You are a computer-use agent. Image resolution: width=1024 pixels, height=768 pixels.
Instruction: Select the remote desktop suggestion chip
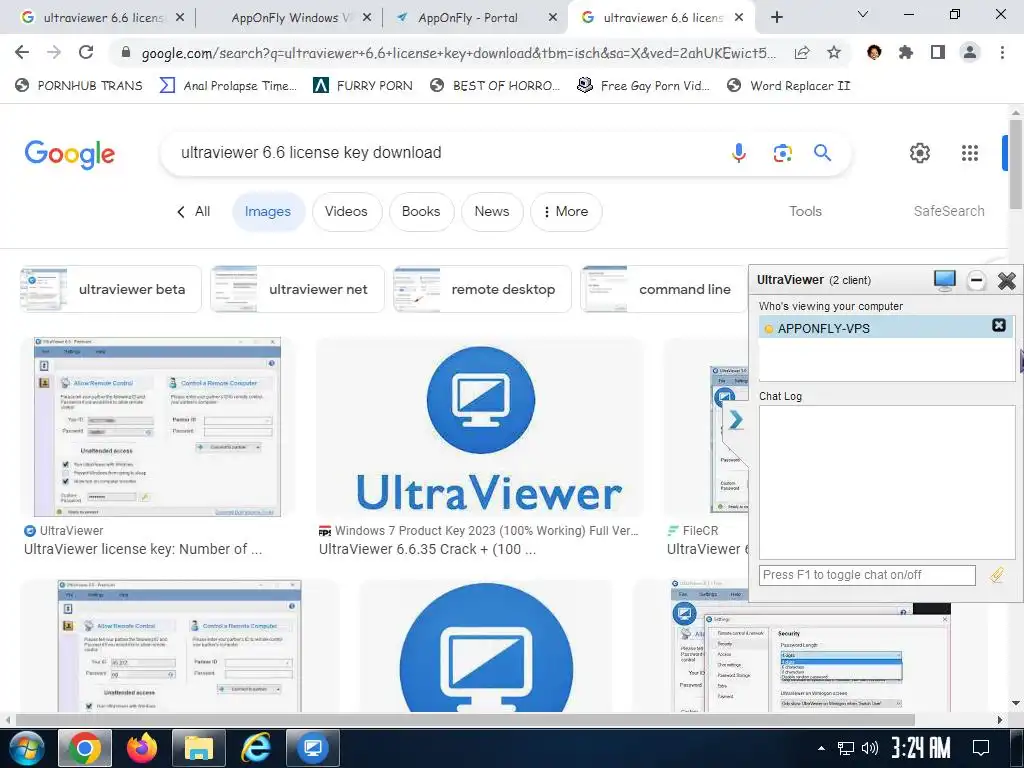click(x=482, y=289)
